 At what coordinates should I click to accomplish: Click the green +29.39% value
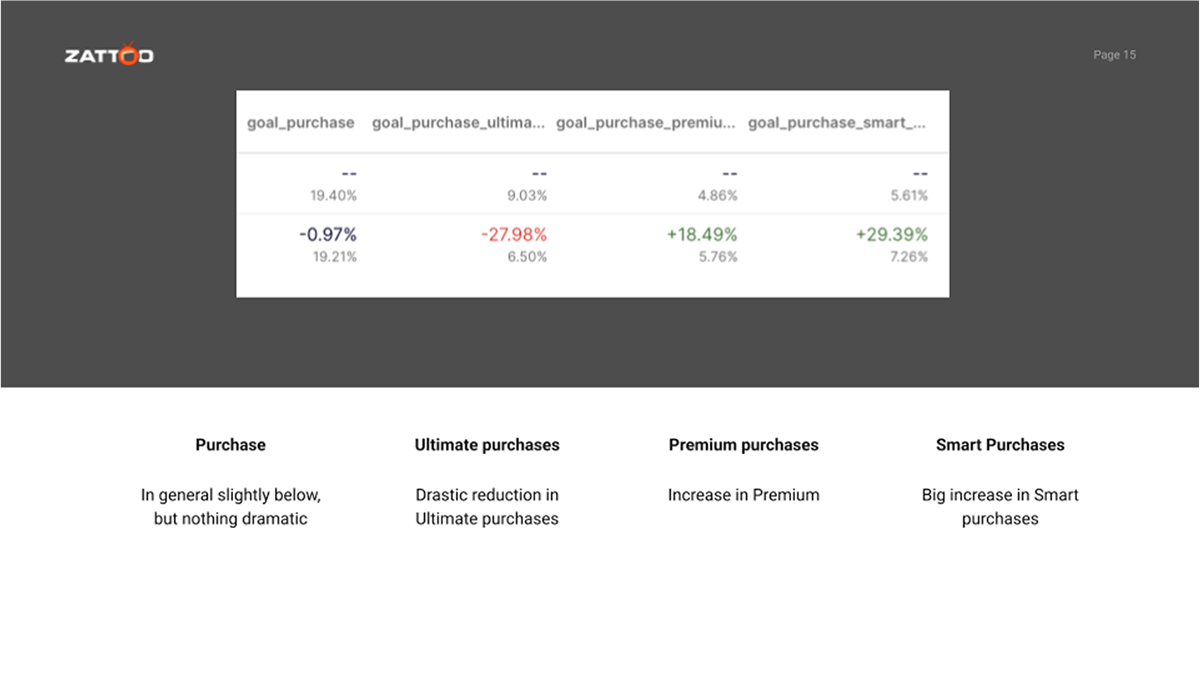pyautogui.click(x=891, y=235)
